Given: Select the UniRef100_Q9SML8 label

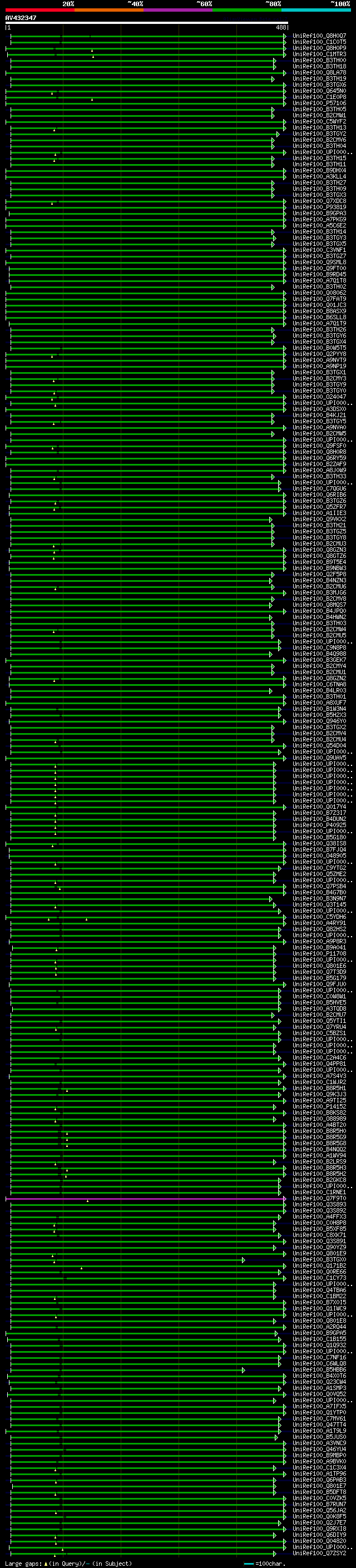Looking at the screenshot, I should (x=319, y=263).
